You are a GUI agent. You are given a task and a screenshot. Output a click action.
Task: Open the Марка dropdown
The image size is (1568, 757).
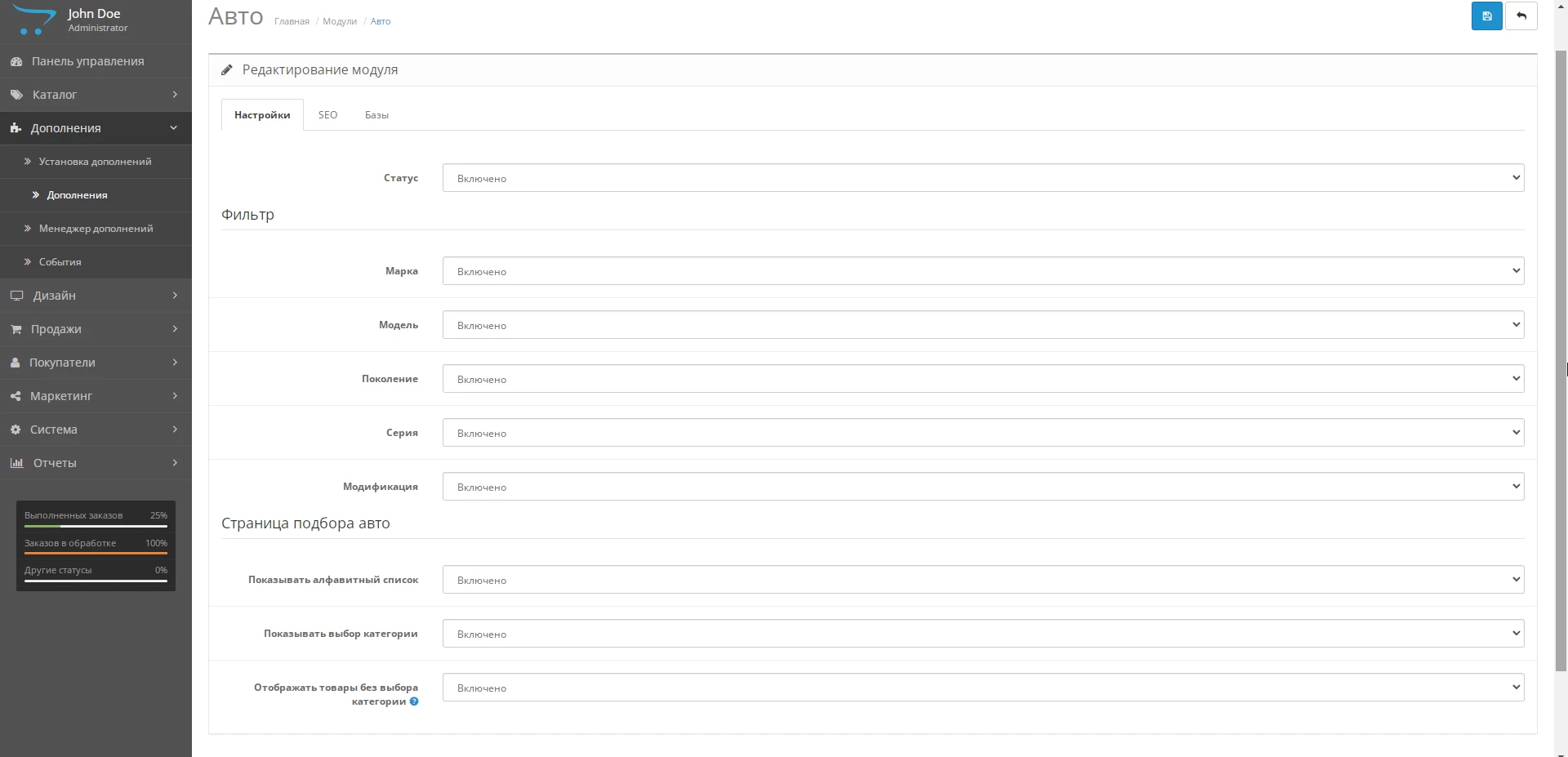click(983, 271)
